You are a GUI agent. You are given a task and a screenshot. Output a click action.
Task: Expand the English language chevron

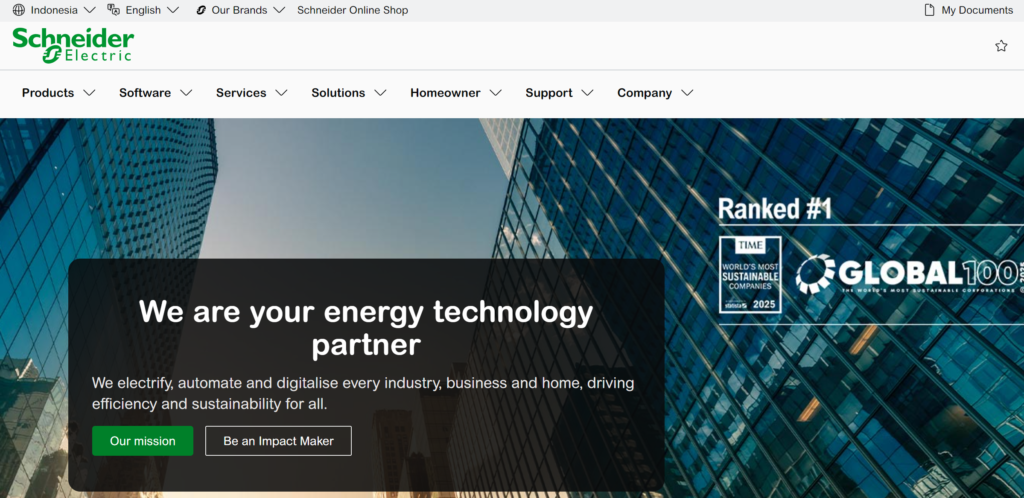(x=172, y=10)
